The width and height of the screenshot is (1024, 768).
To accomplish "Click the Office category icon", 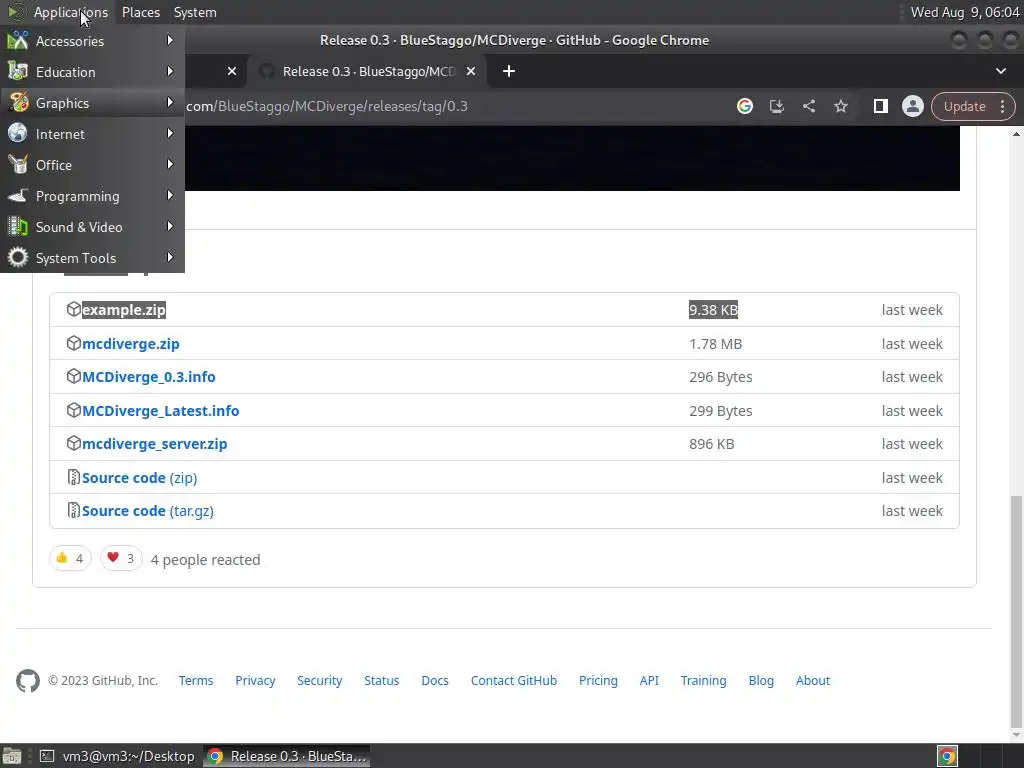I will (18, 165).
